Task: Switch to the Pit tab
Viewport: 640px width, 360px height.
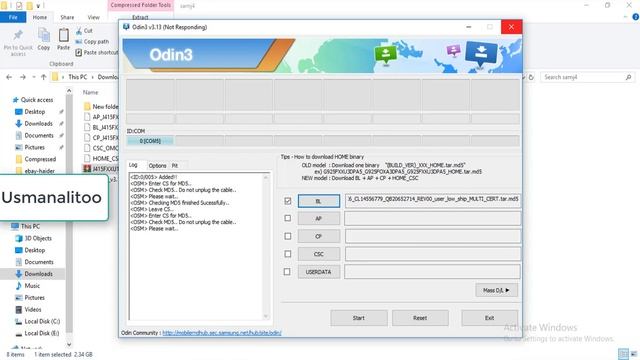Action: tap(175, 165)
